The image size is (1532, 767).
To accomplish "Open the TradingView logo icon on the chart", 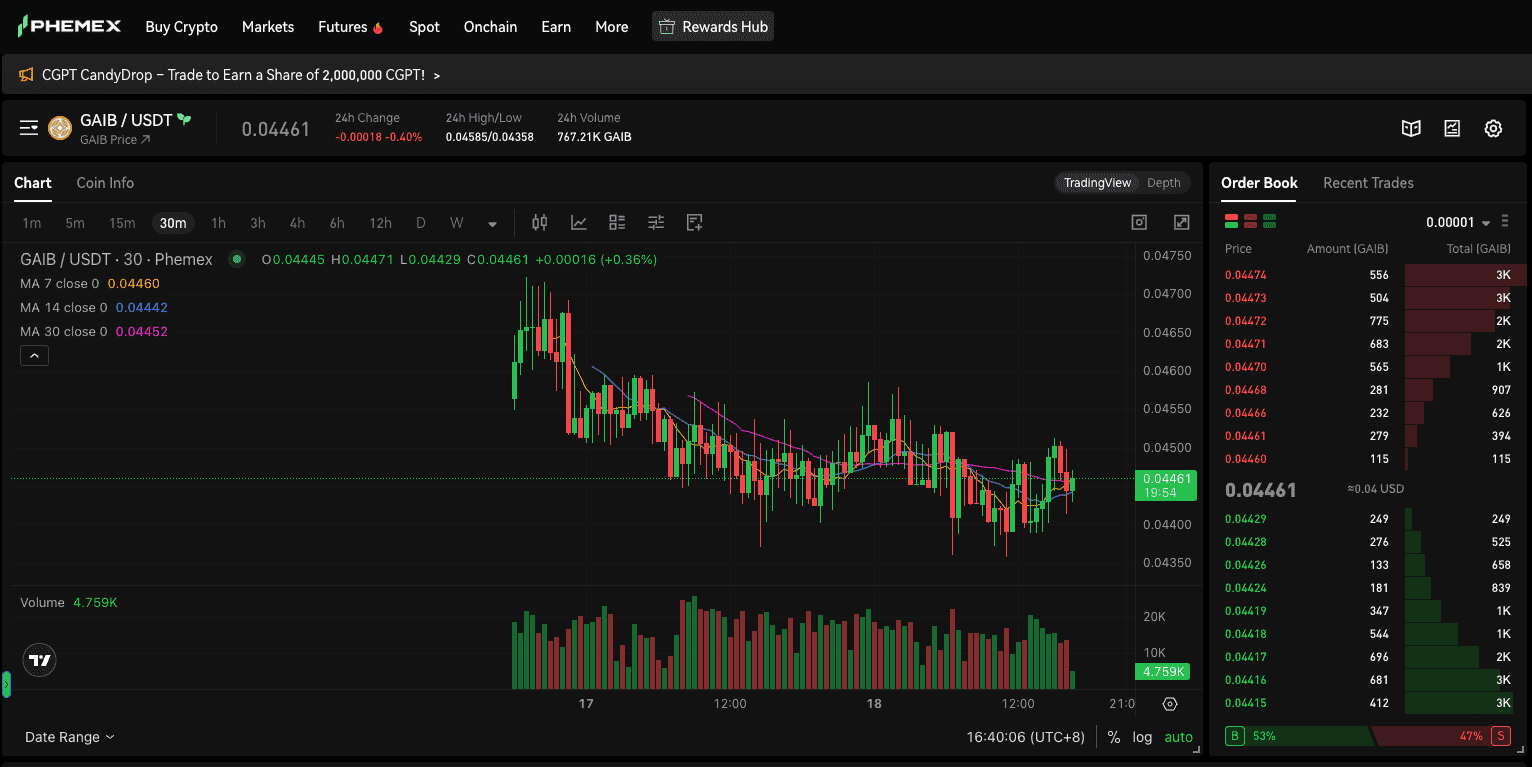I will click(38, 660).
